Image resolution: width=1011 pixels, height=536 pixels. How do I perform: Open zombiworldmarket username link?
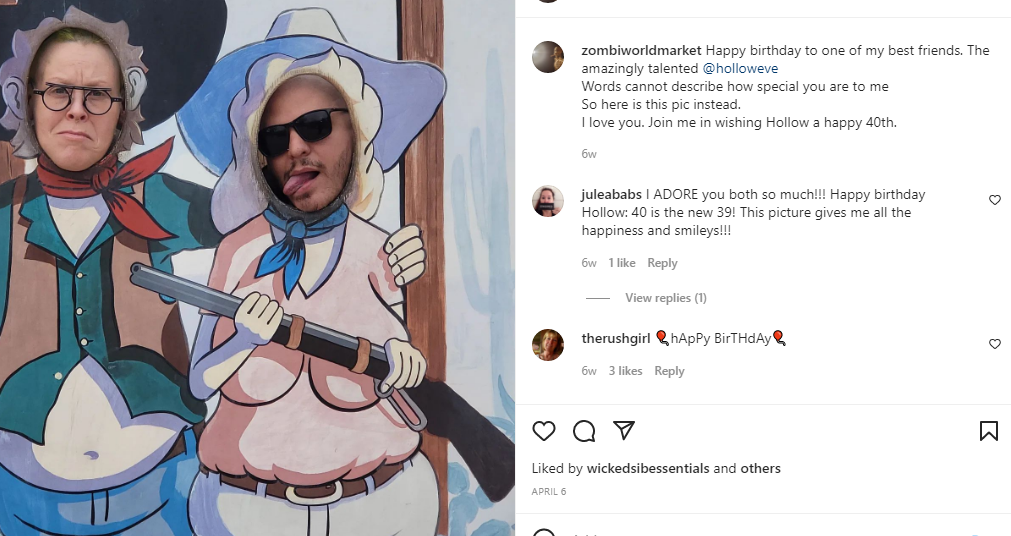pos(642,50)
